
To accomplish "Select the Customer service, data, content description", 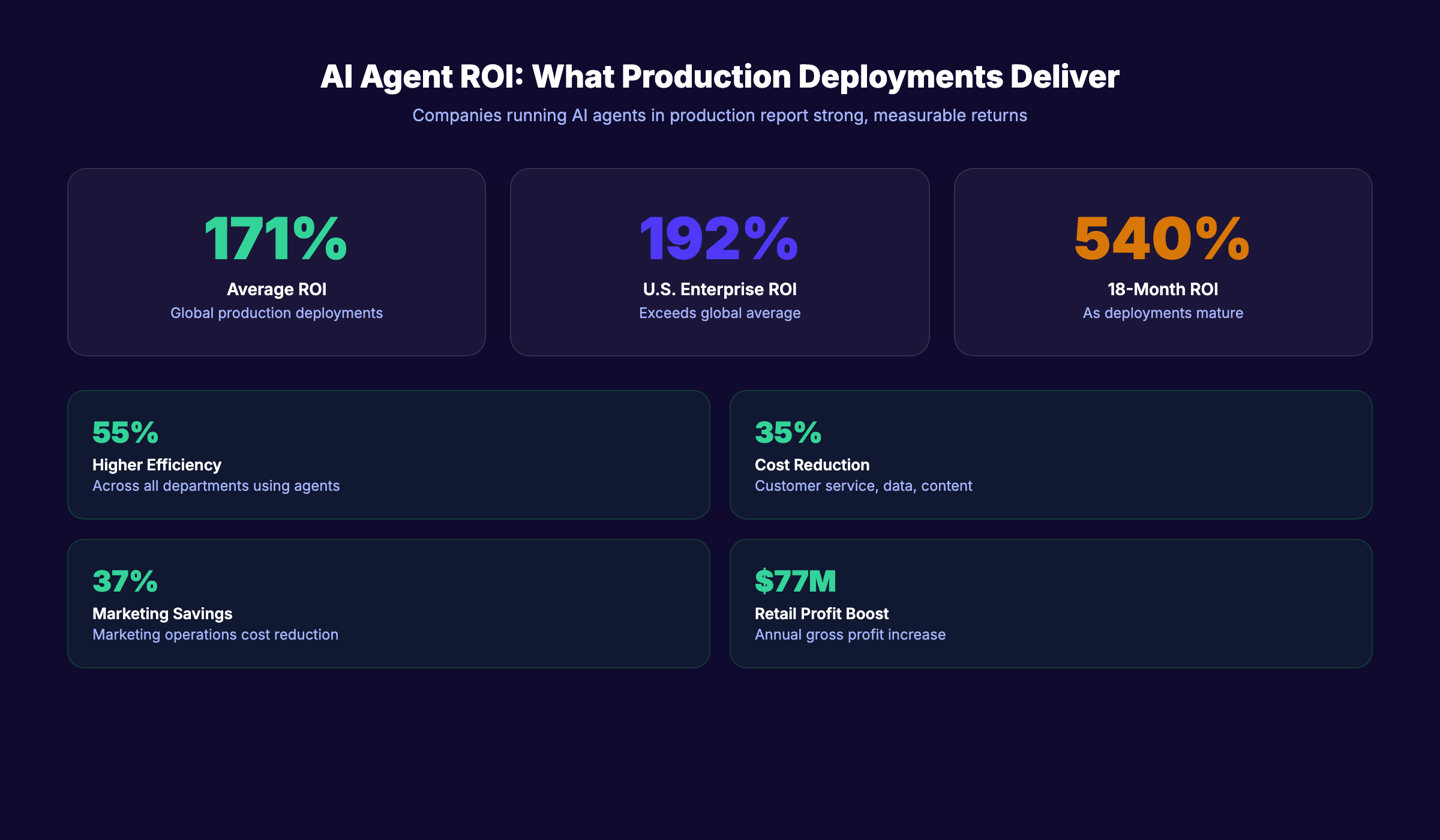I will (x=863, y=485).
